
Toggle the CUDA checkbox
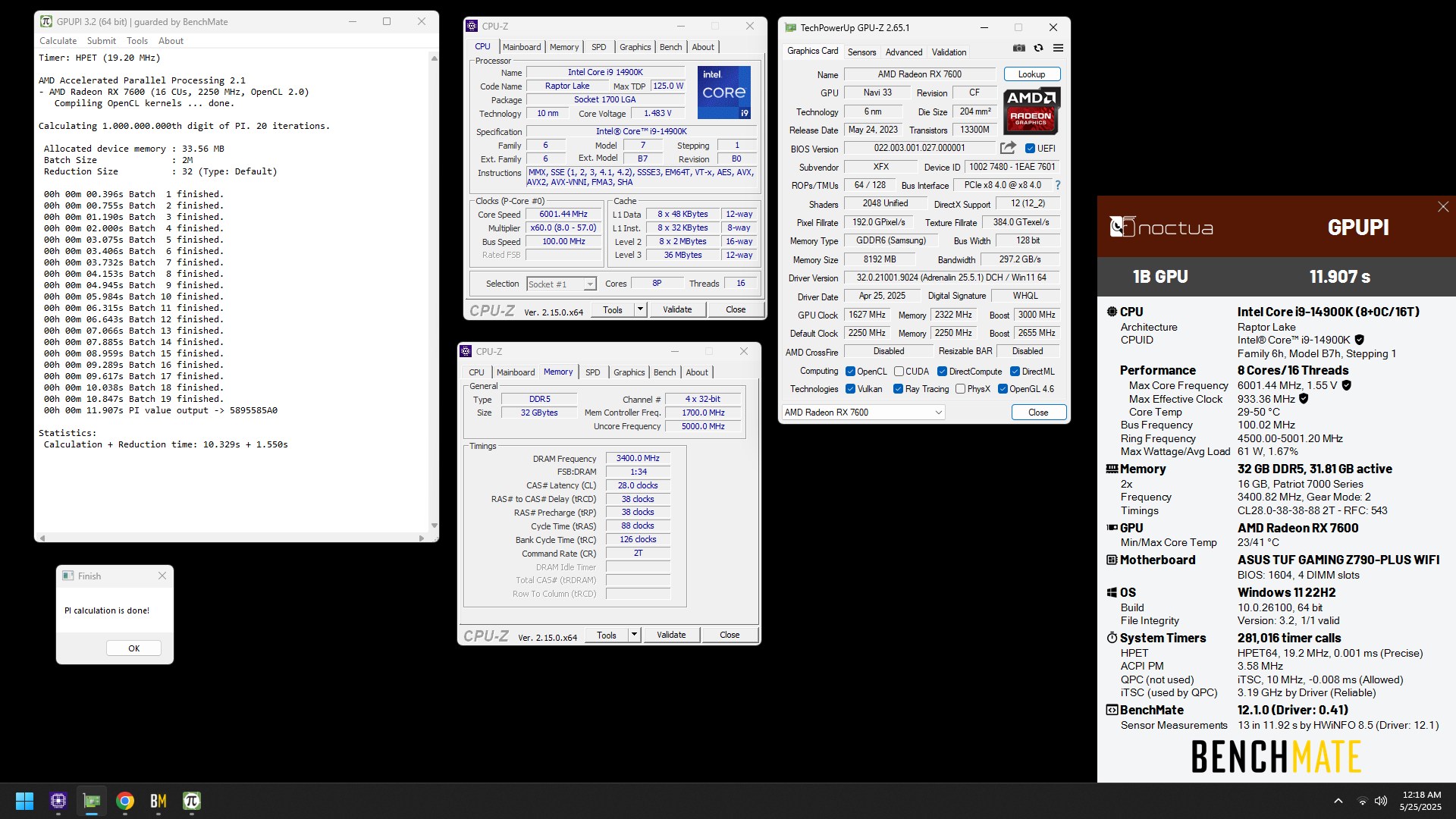pos(899,372)
